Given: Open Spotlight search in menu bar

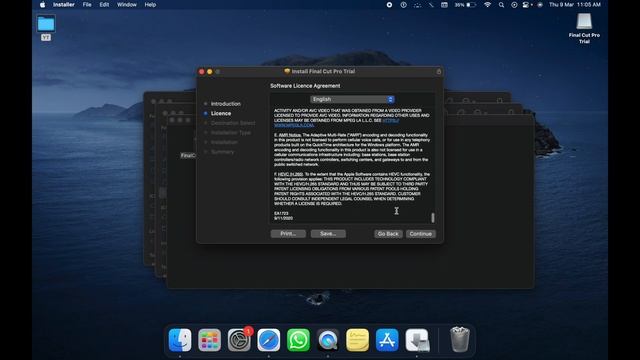Looking at the screenshot, I should (x=501, y=4).
